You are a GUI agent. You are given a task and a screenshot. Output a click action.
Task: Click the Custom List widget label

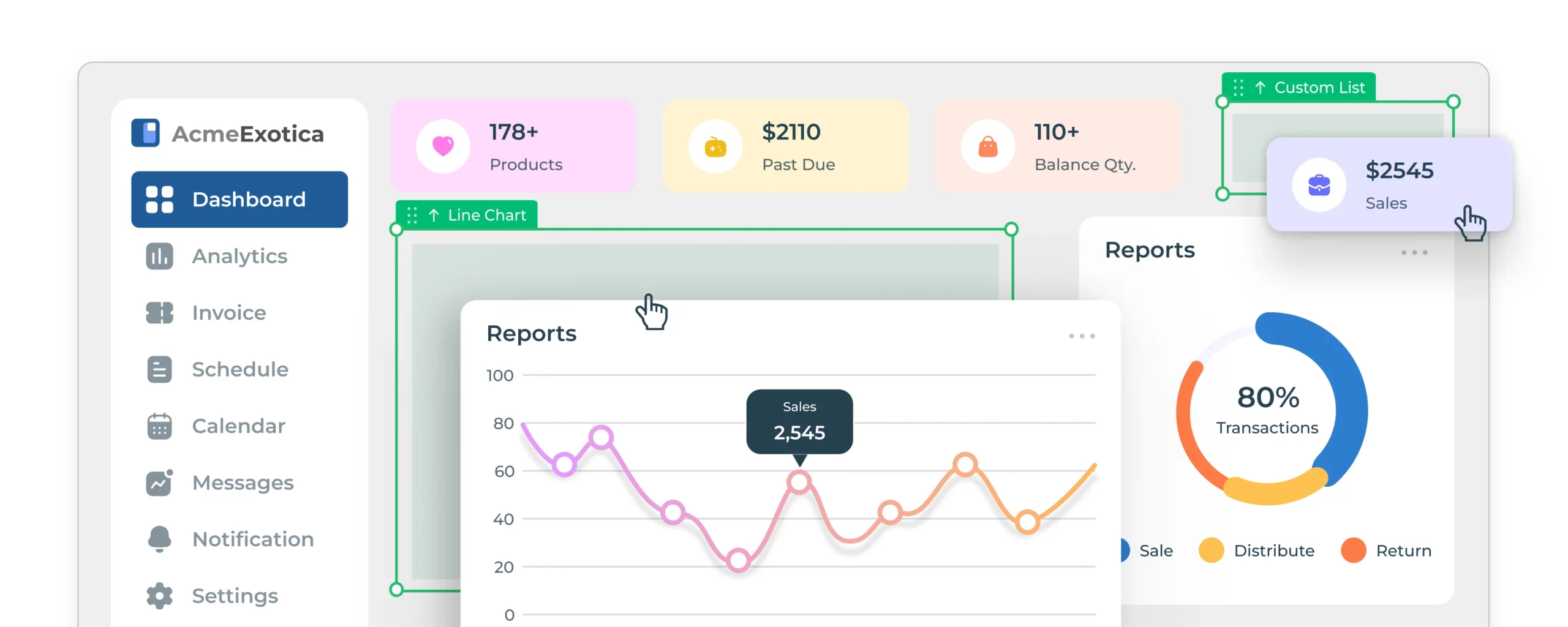(x=1298, y=87)
